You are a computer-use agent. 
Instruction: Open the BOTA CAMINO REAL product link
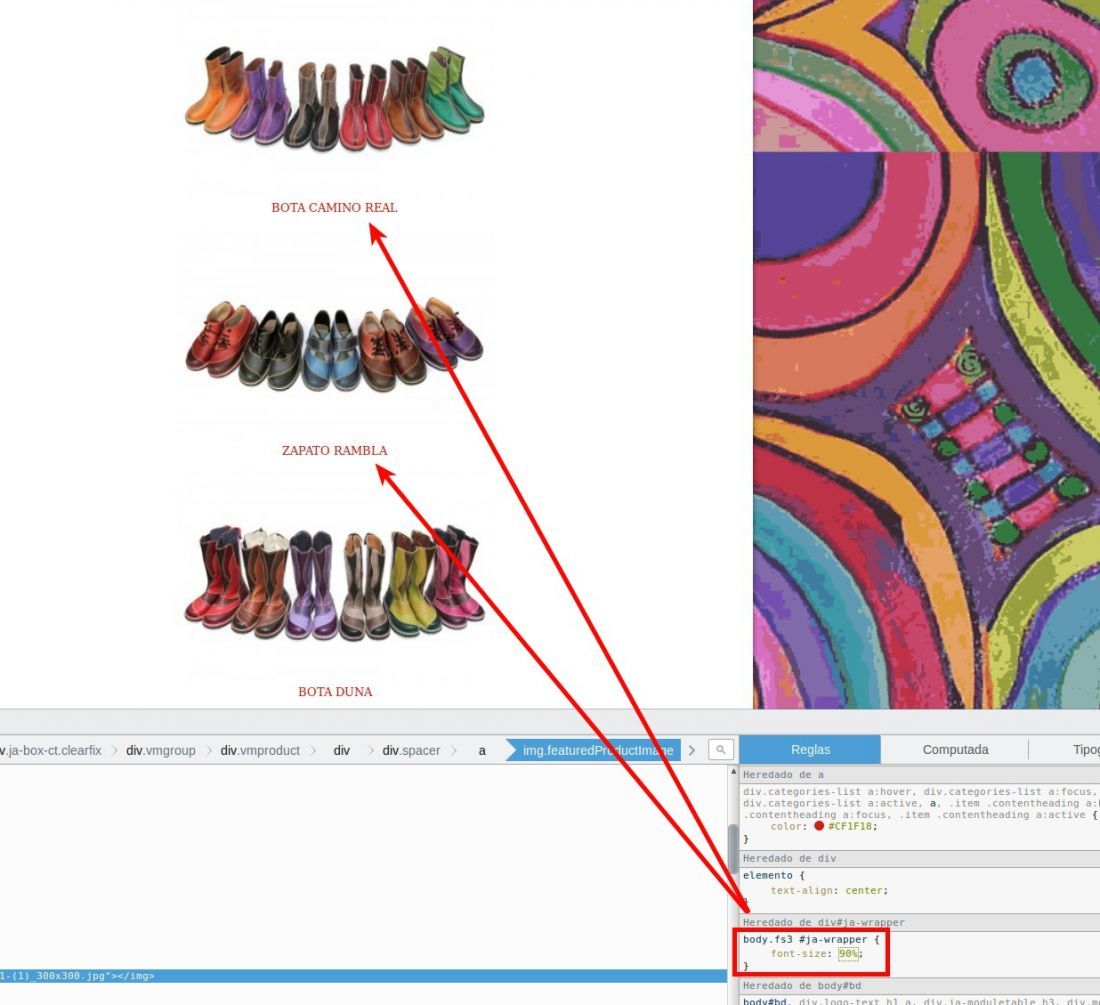(x=334, y=208)
